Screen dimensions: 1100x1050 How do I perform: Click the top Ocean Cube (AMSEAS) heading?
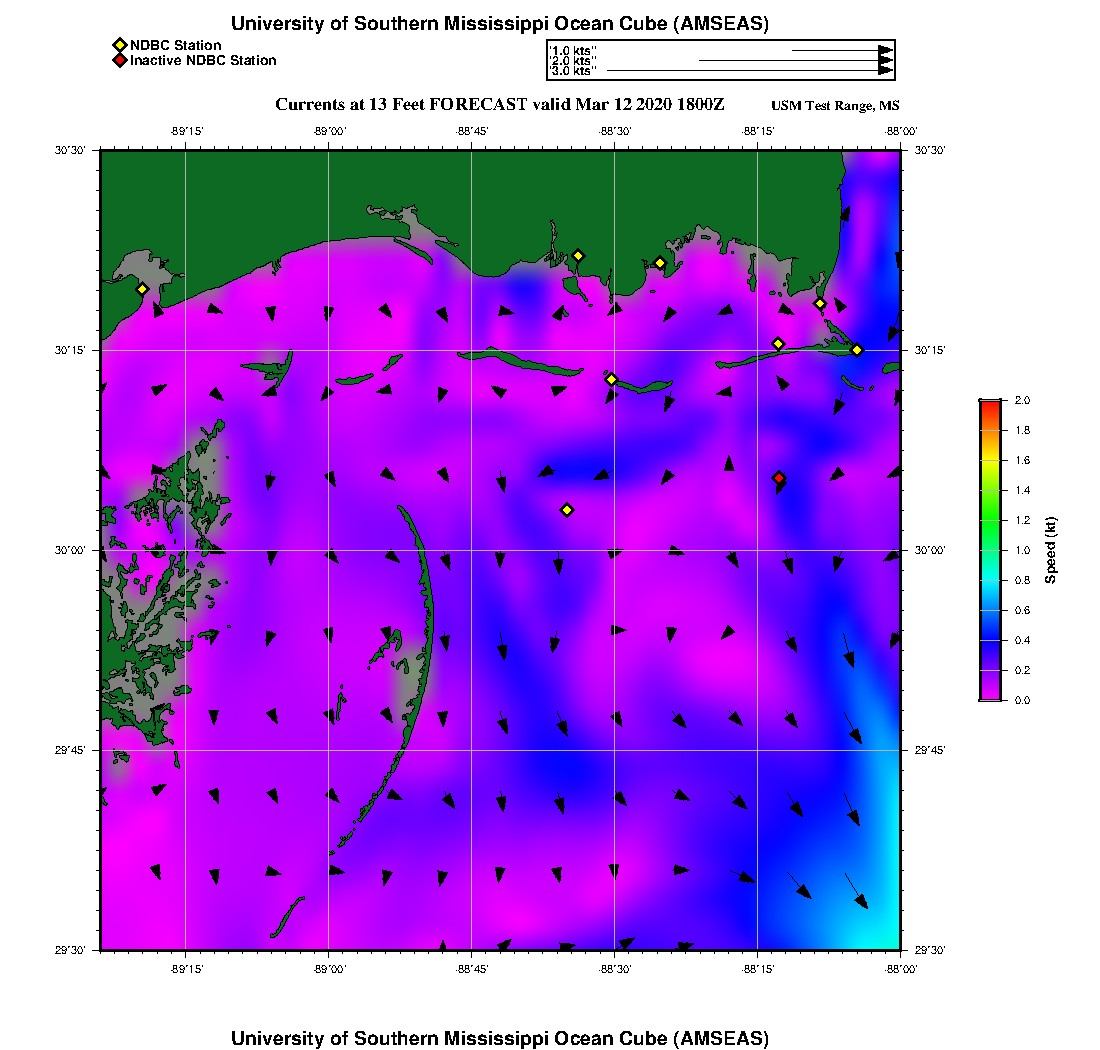[x=499, y=24]
